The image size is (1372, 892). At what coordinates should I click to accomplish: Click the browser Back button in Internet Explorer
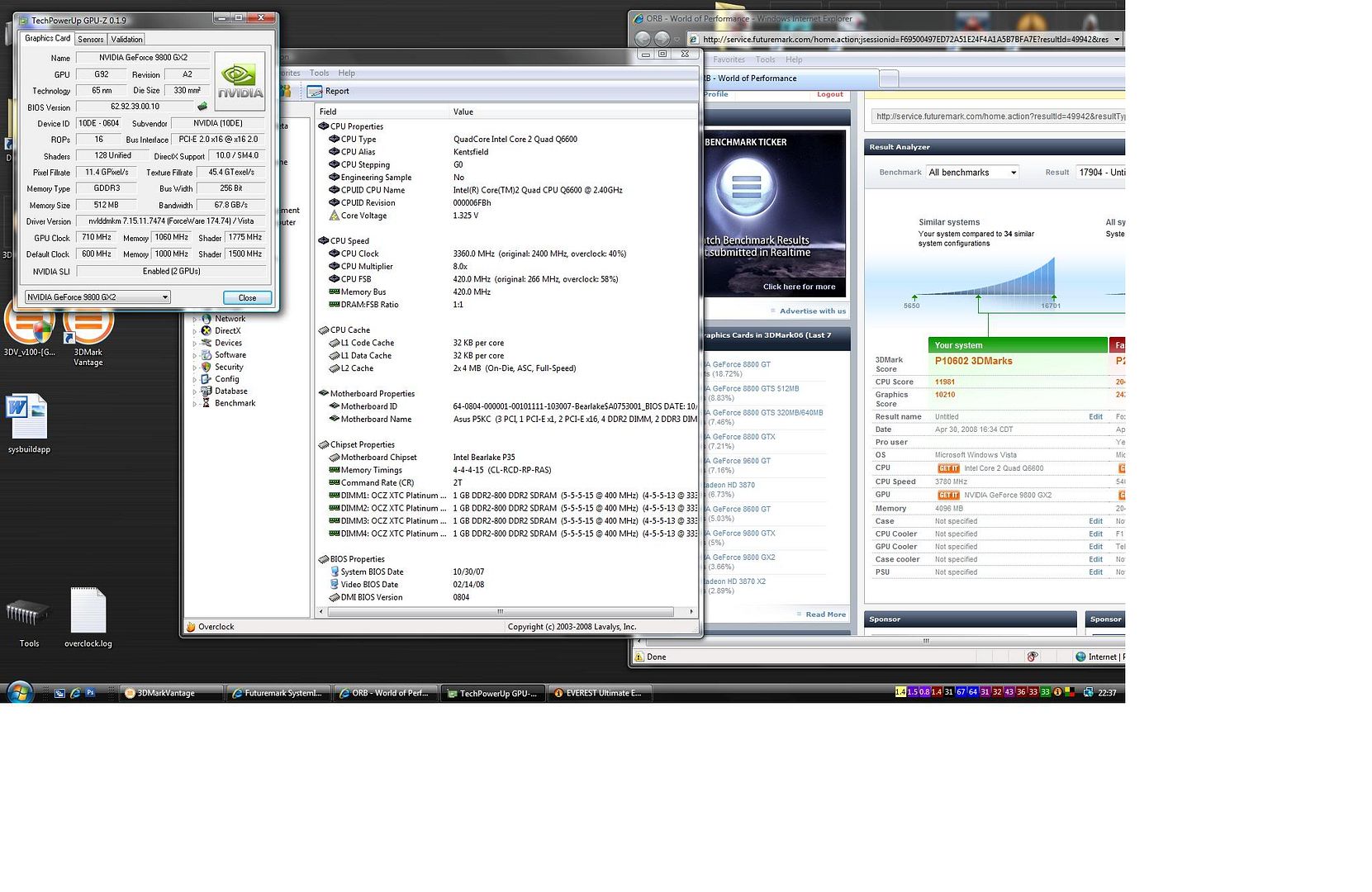coord(643,39)
